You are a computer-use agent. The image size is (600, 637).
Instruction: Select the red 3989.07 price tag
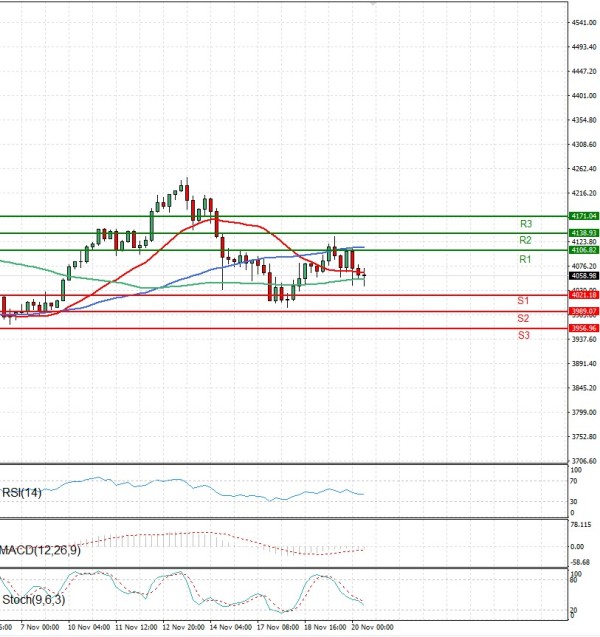click(583, 311)
